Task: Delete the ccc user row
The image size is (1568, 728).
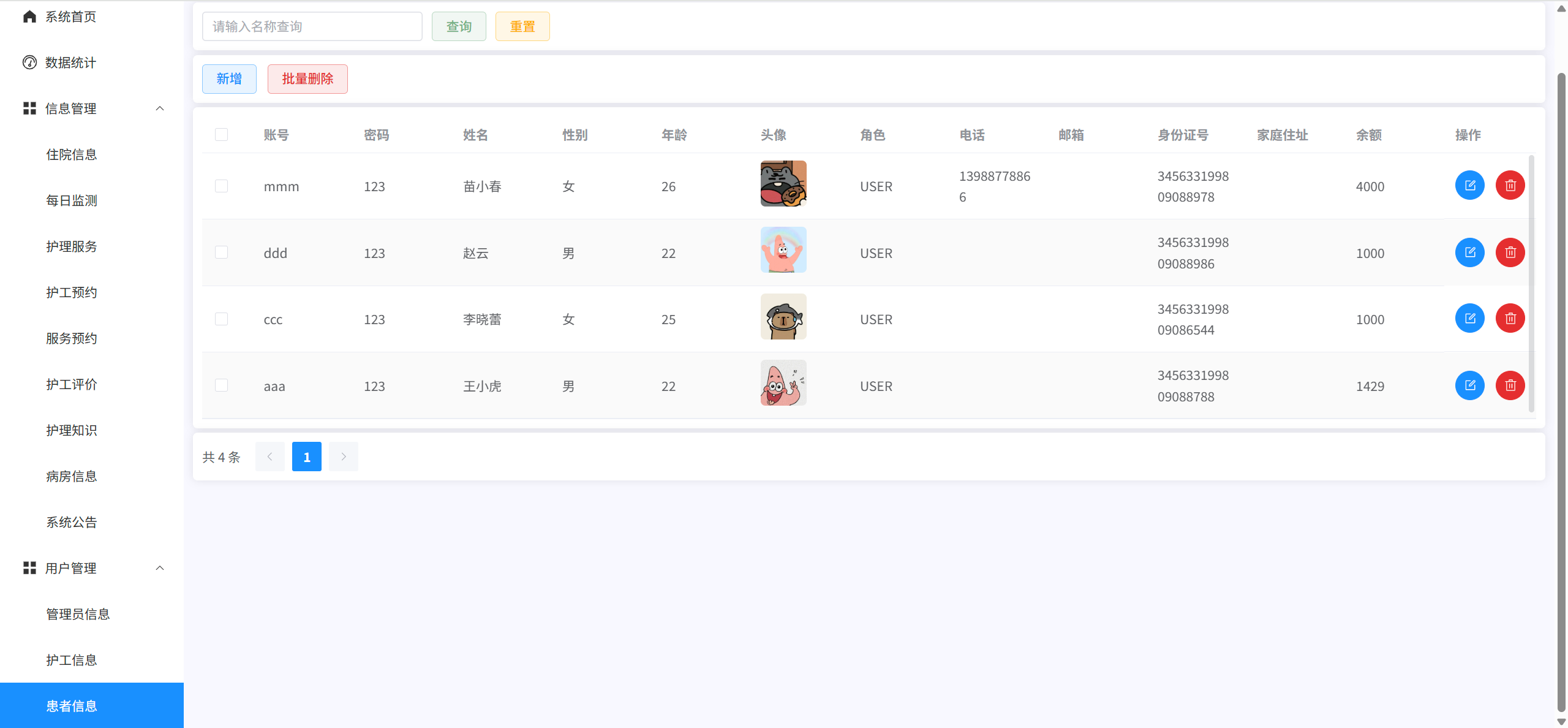Action: [x=1510, y=318]
